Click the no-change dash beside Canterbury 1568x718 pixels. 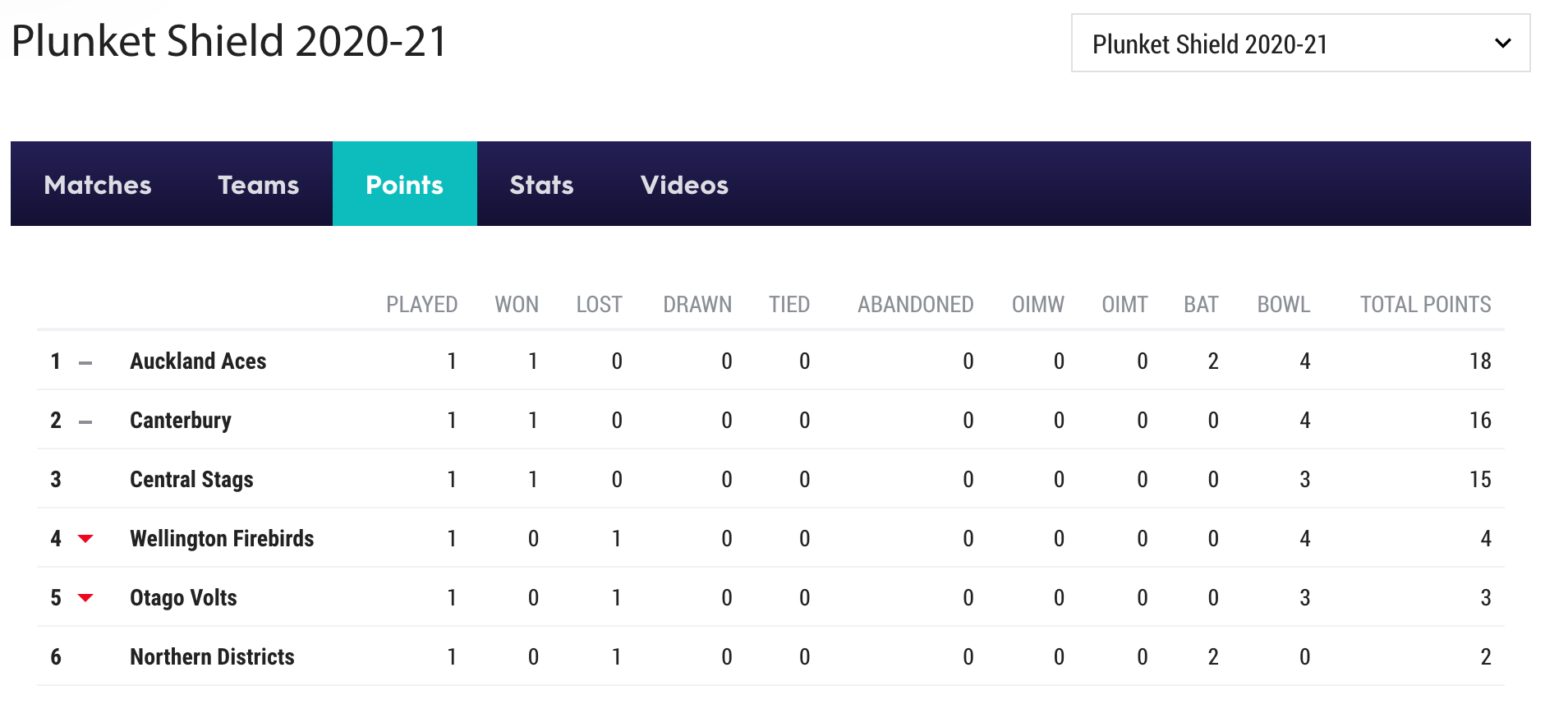coord(85,421)
